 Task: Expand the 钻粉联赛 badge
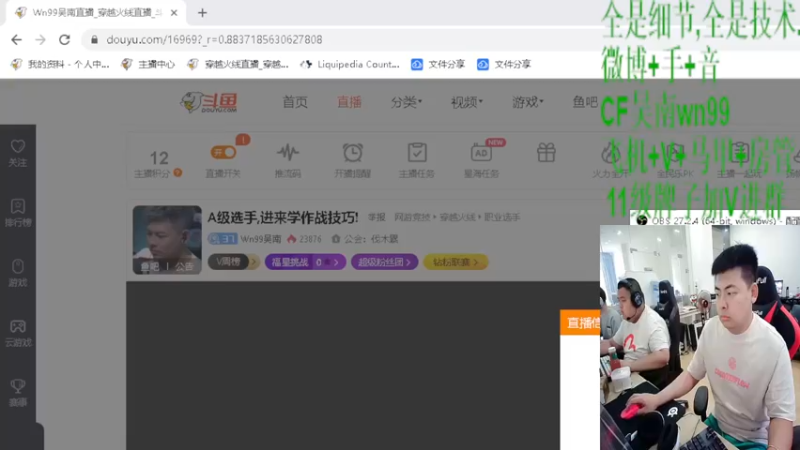click(456, 262)
